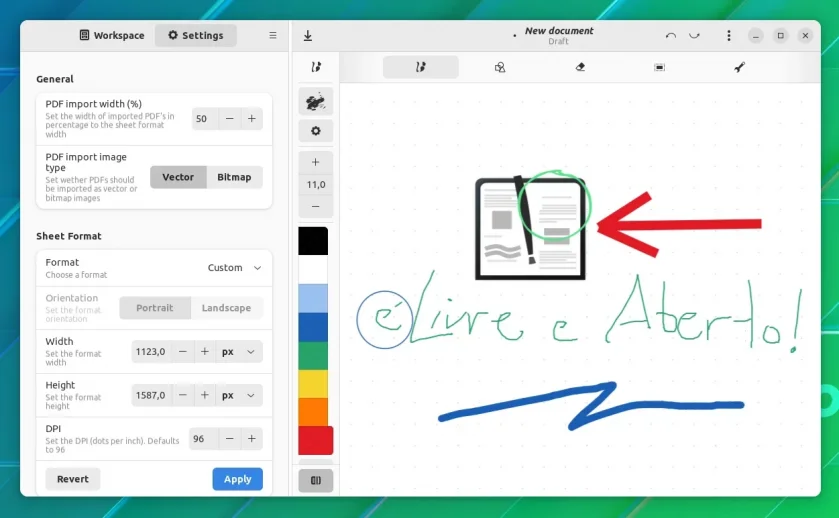Select the Shaper tool icon
Image resolution: width=840 pixels, height=518 pixels.
click(x=500, y=67)
